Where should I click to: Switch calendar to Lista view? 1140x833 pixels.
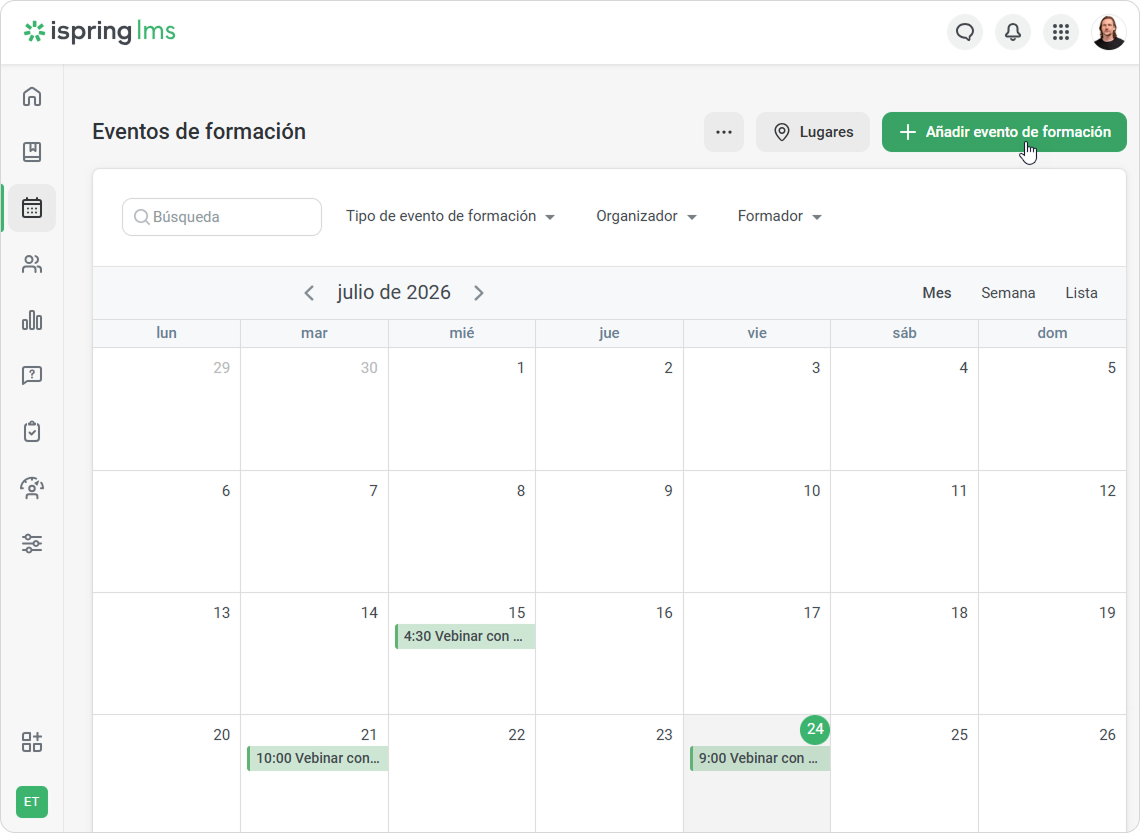point(1081,293)
